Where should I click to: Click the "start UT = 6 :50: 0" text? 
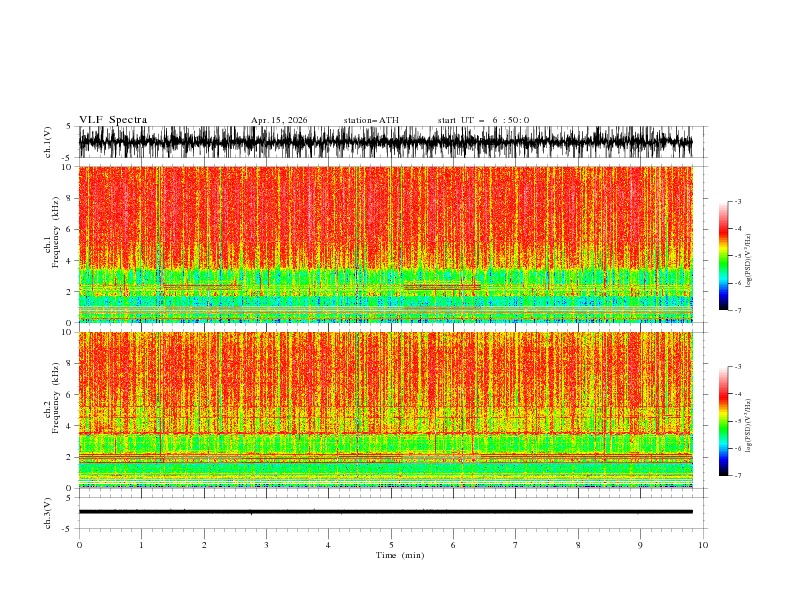click(483, 120)
